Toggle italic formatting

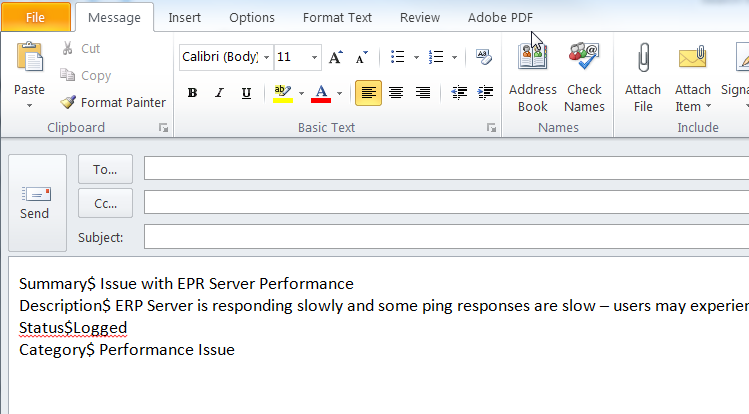point(219,93)
